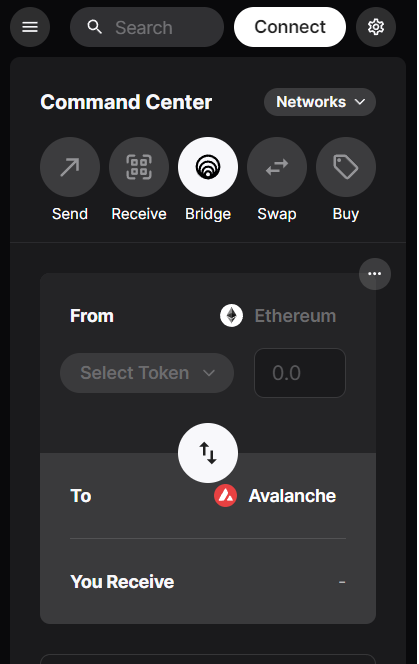Open the Swap arrows icon
Viewport: 419px width, 664px height.
277,167
